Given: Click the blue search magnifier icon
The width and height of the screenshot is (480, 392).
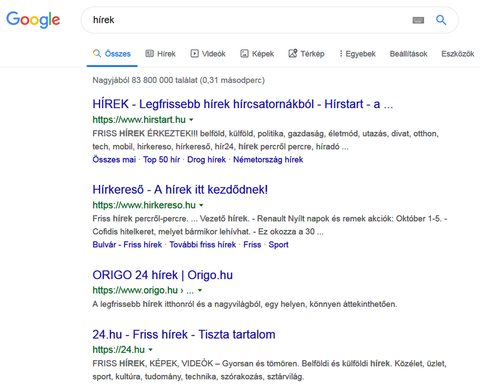Looking at the screenshot, I should [441, 20].
